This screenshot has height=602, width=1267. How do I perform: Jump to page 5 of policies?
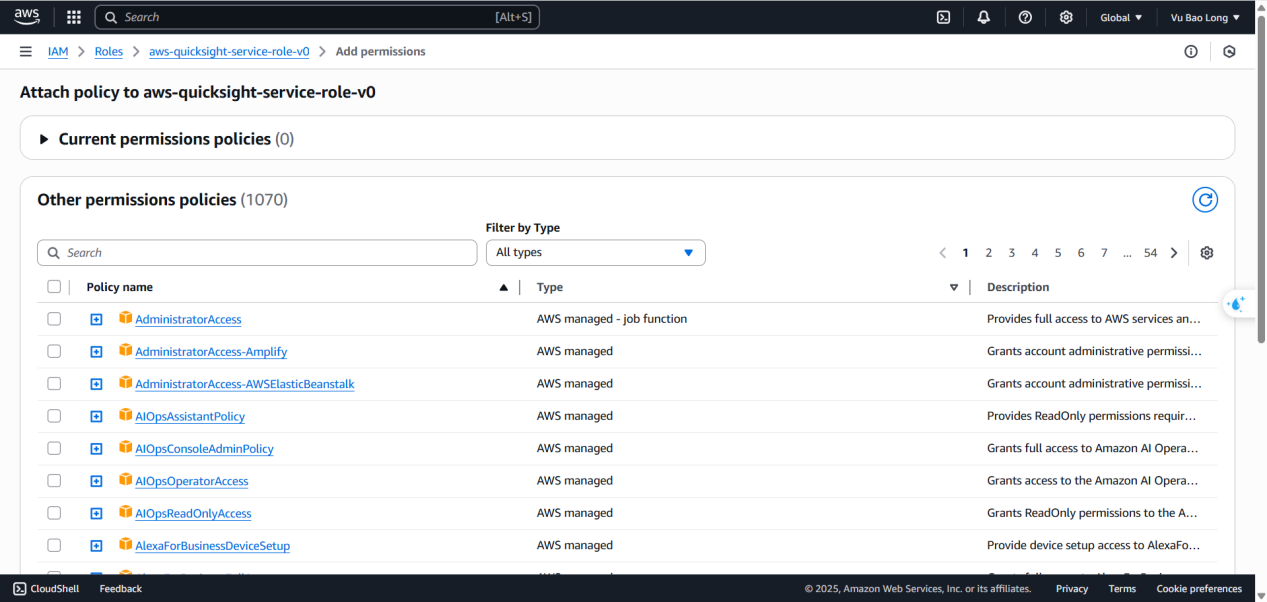(x=1058, y=253)
